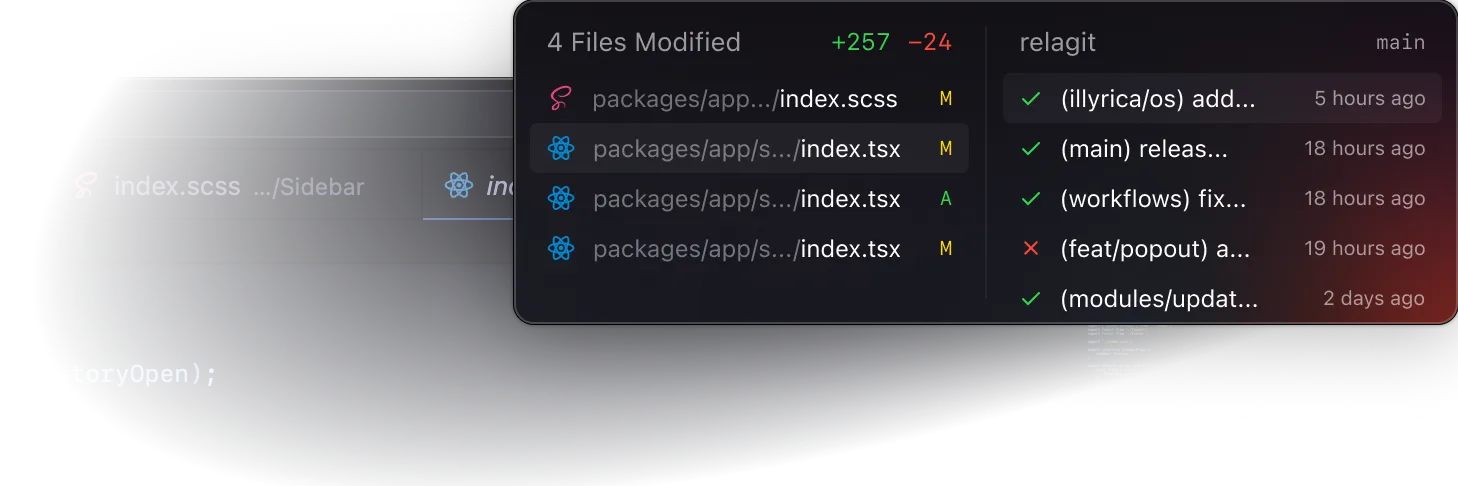Click the React icon in the background editor tab
The image size is (1458, 486).
click(459, 185)
